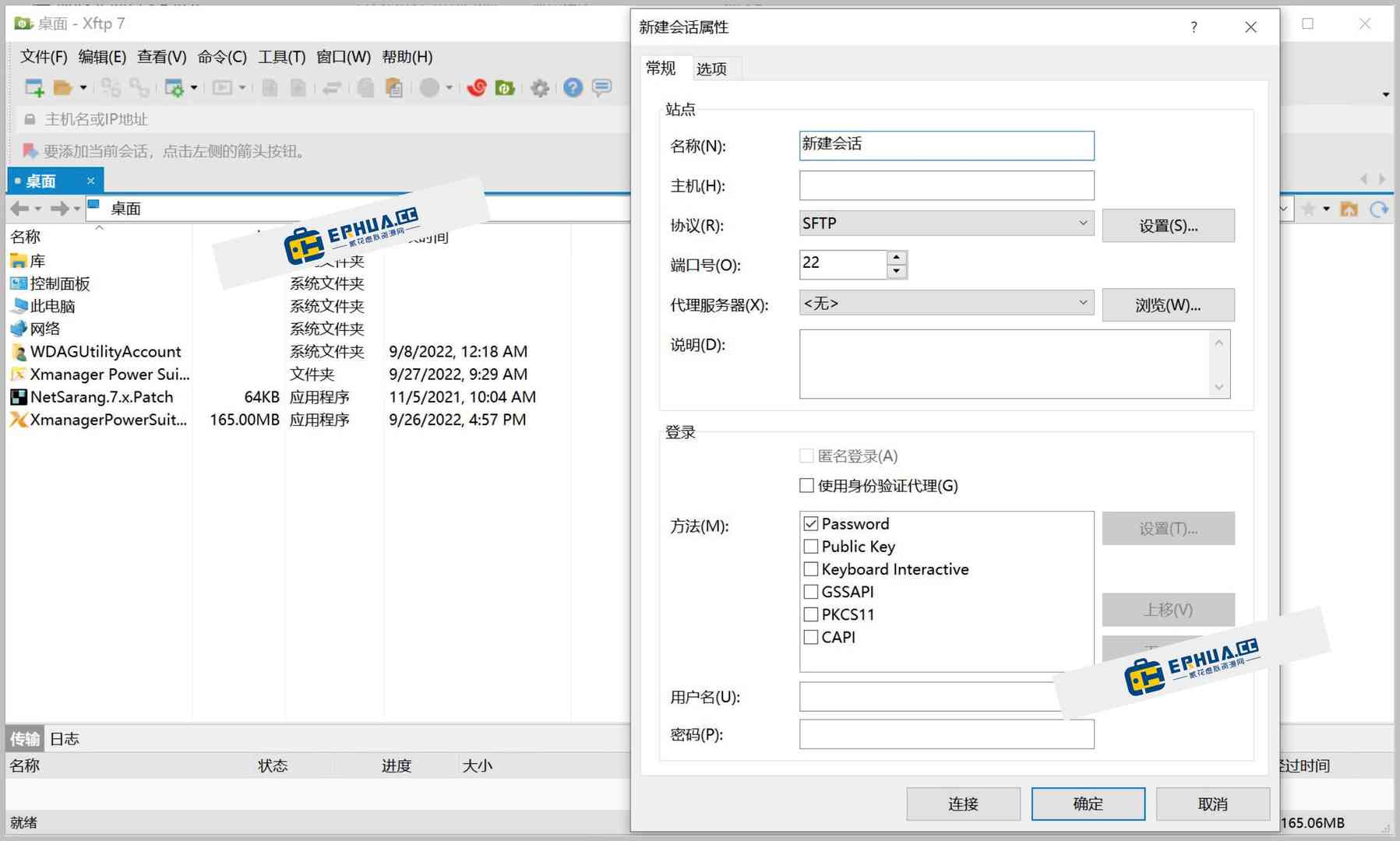Open the 命令(C) menu
The image size is (1400, 841).
click(222, 57)
